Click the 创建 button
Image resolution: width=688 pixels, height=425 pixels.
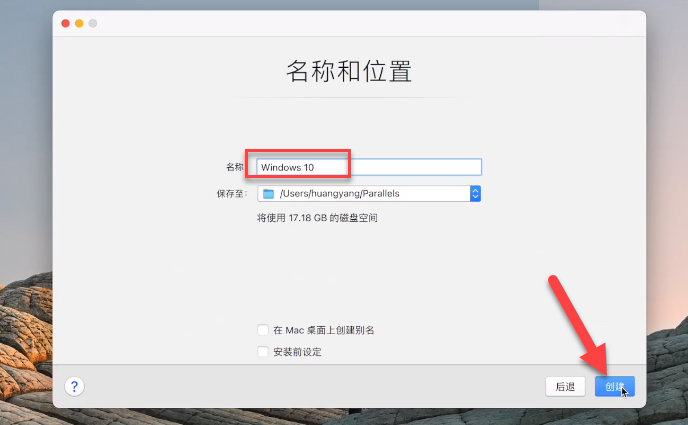pyautogui.click(x=615, y=386)
